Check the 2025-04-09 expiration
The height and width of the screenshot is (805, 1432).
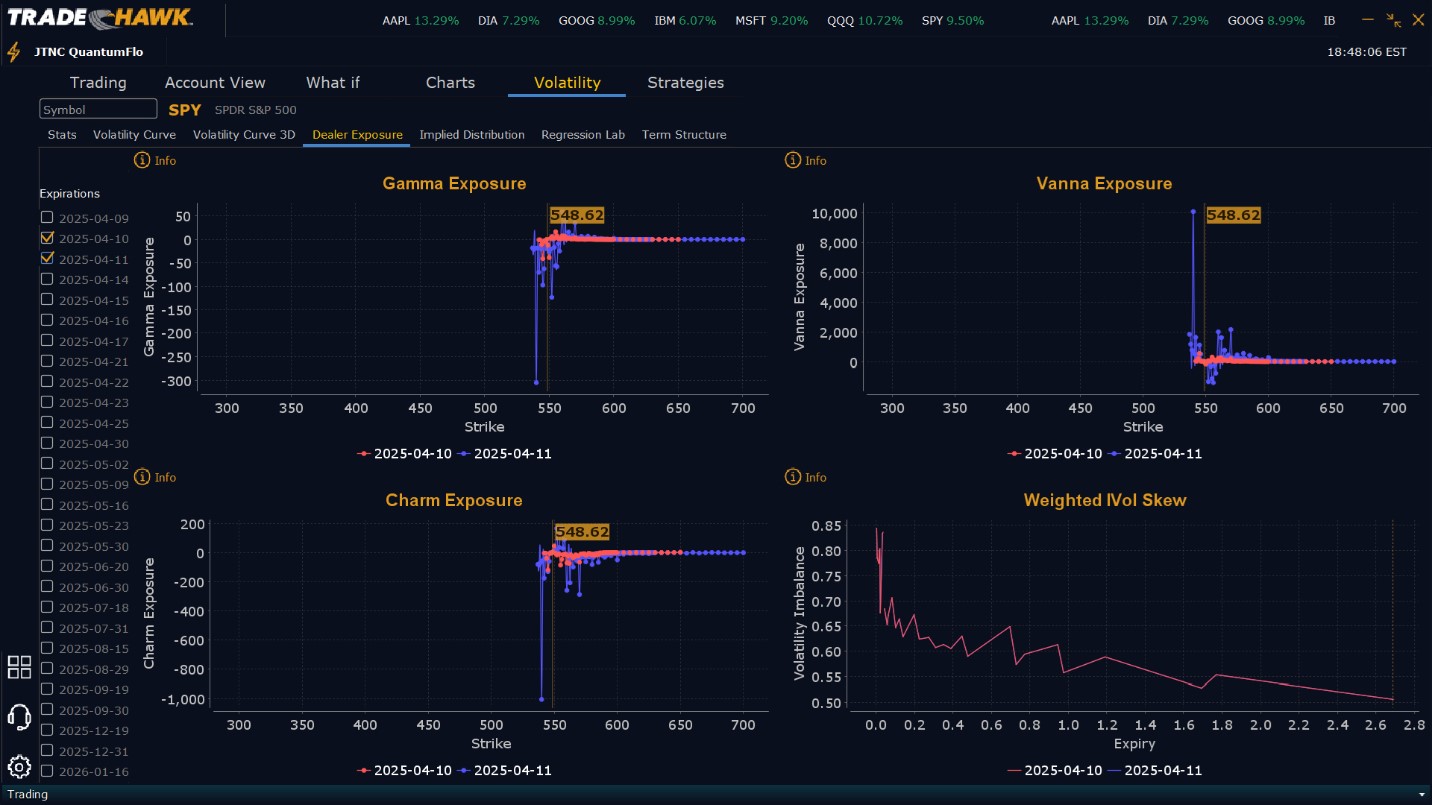tap(47, 218)
